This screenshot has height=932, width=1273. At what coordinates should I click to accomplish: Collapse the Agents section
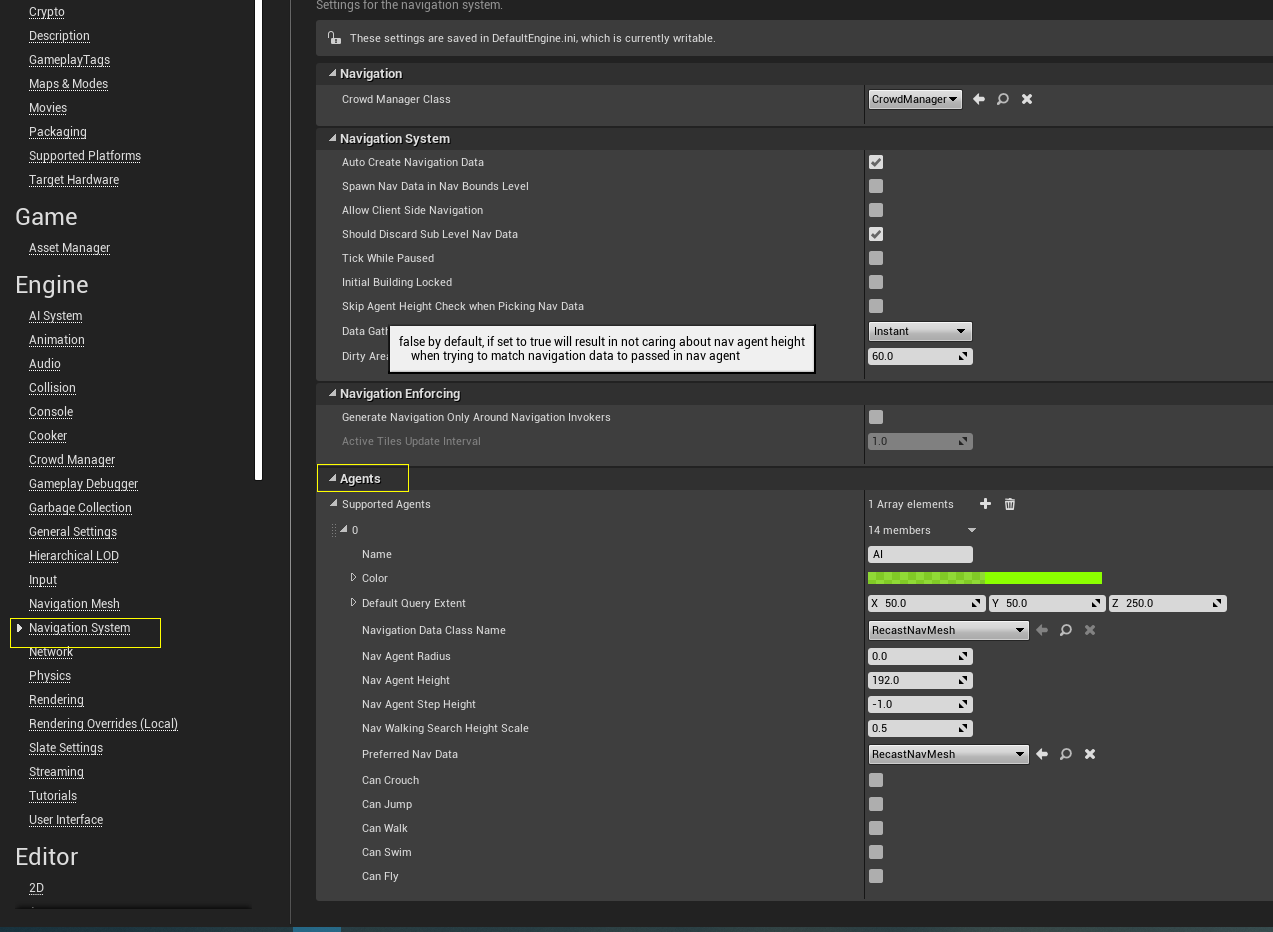(x=333, y=478)
